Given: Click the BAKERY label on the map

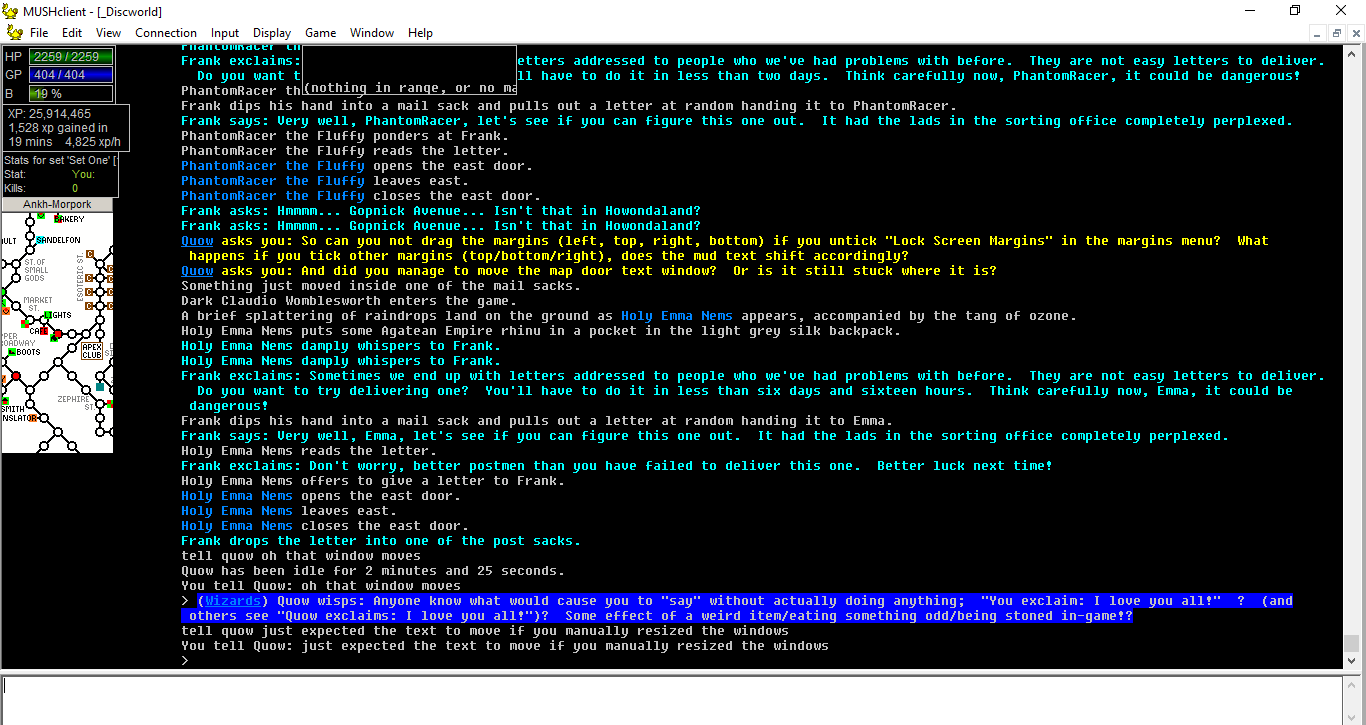Looking at the screenshot, I should click(70, 219).
